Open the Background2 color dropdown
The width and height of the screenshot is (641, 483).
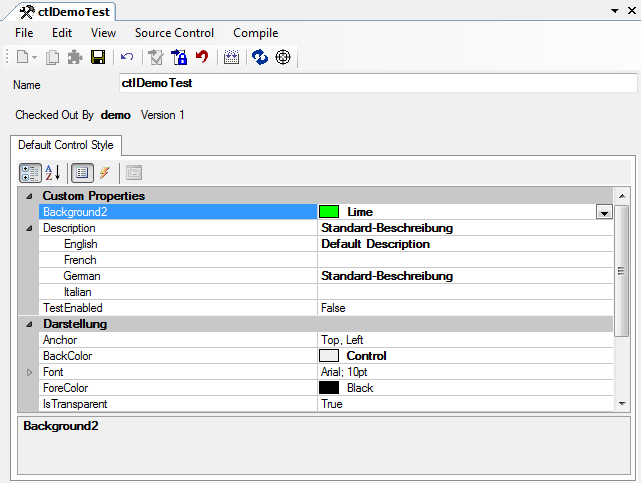603,212
